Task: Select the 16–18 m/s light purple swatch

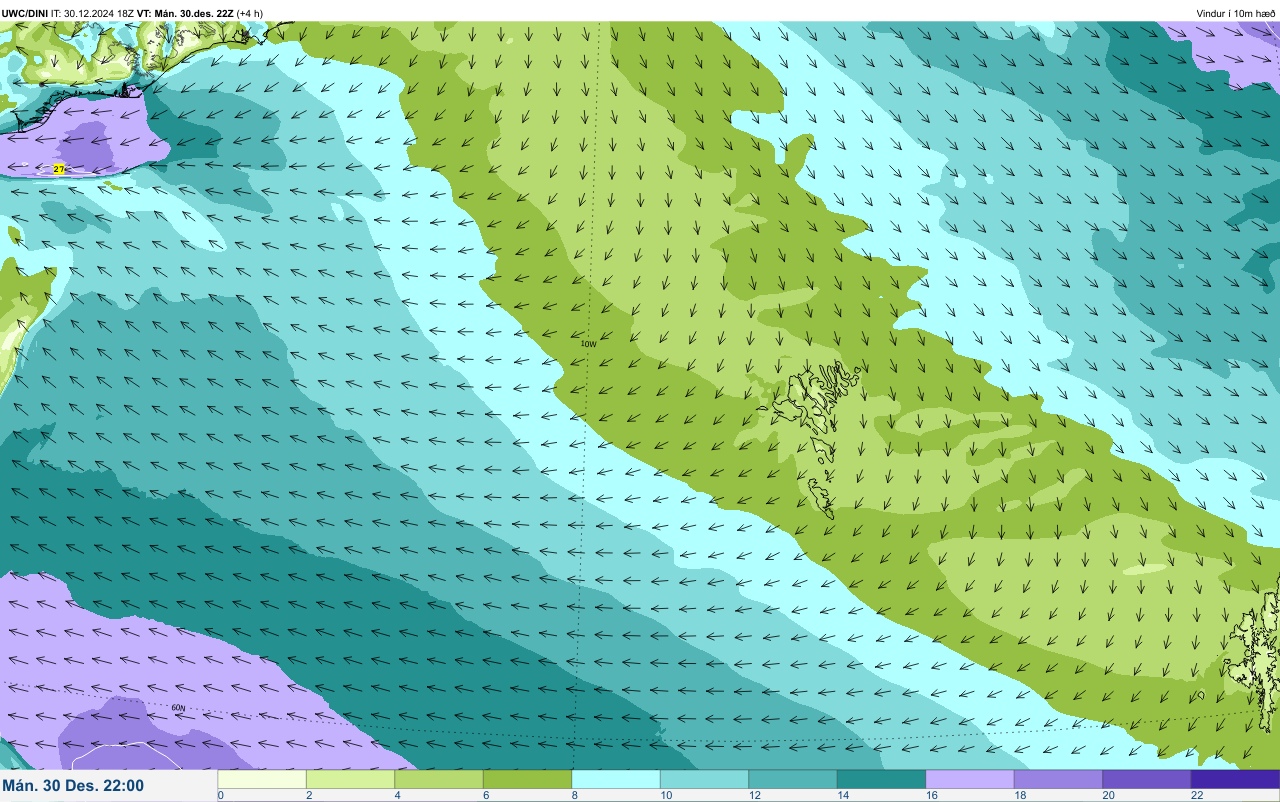Action: (970, 779)
